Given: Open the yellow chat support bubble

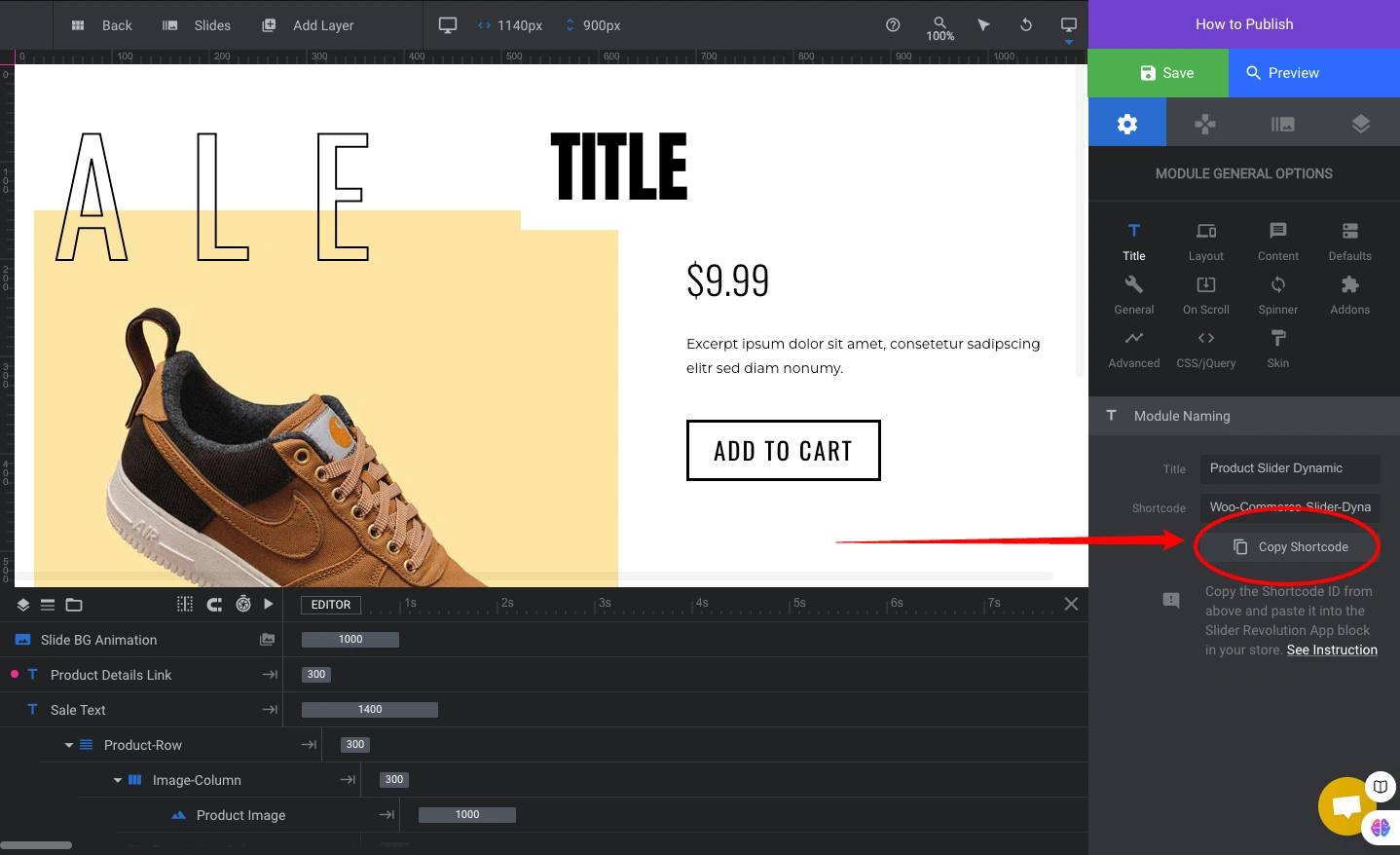Looking at the screenshot, I should [x=1345, y=806].
